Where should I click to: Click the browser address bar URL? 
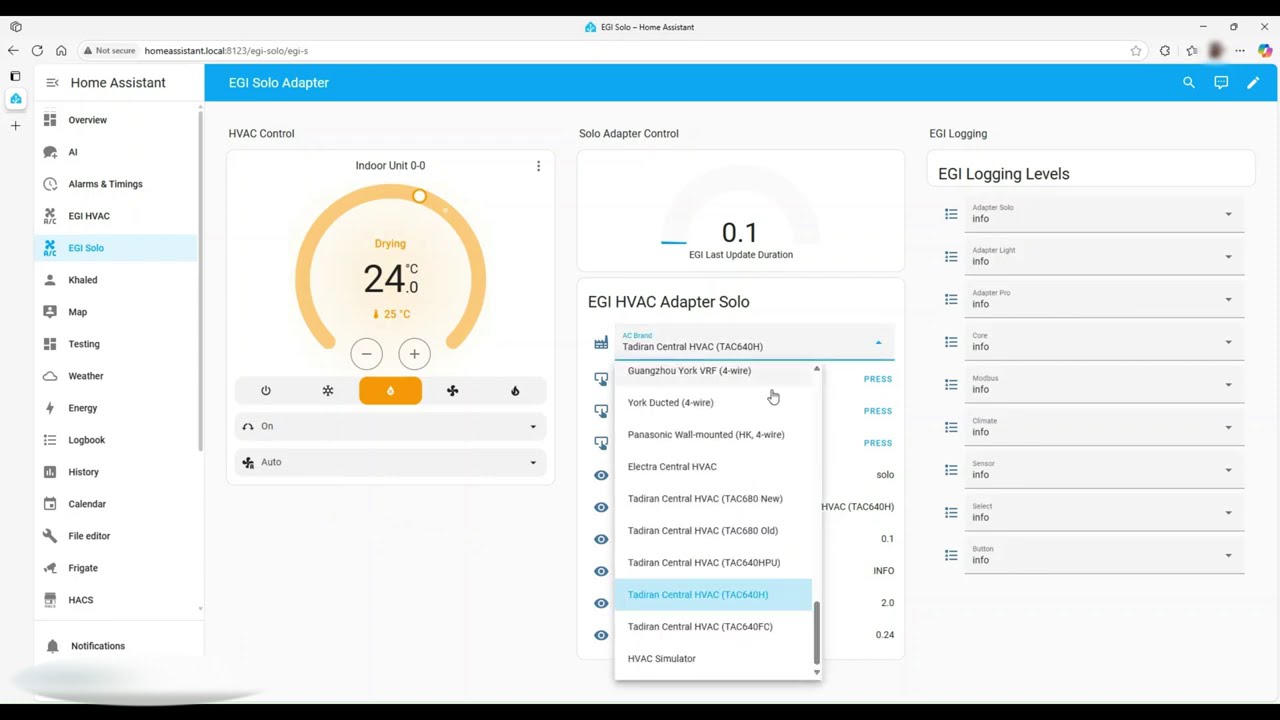point(226,51)
